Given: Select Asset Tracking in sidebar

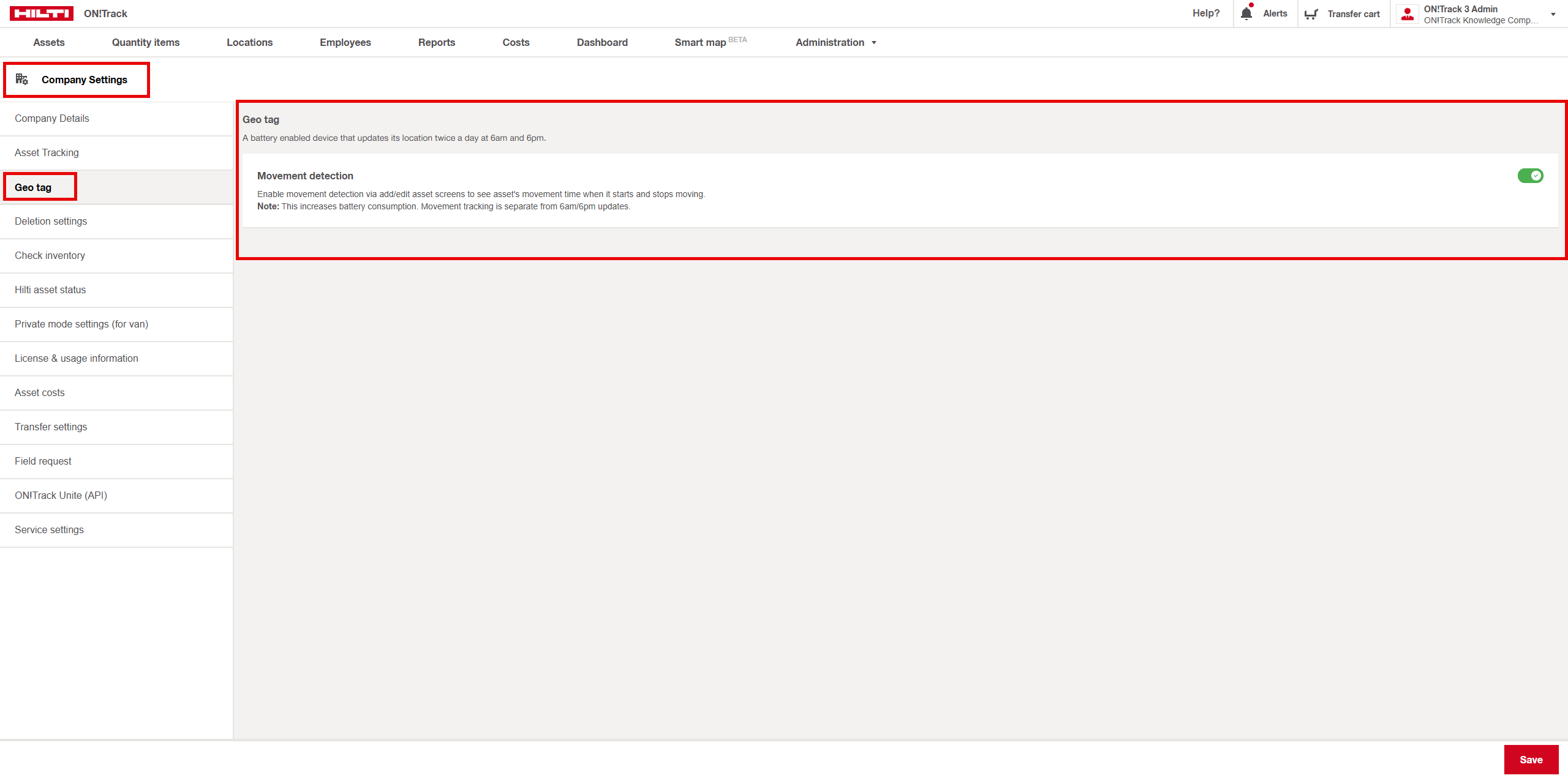Looking at the screenshot, I should (47, 152).
